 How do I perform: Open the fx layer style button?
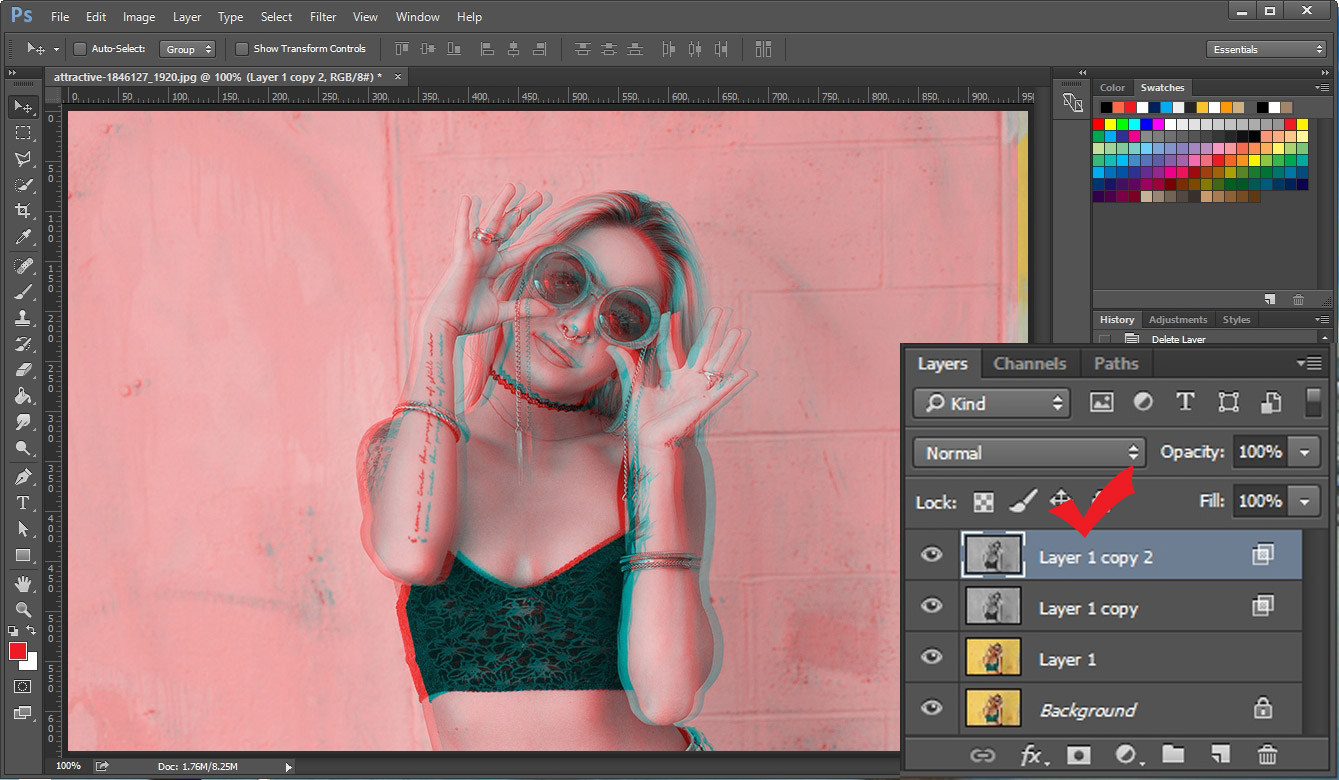pos(1032,755)
